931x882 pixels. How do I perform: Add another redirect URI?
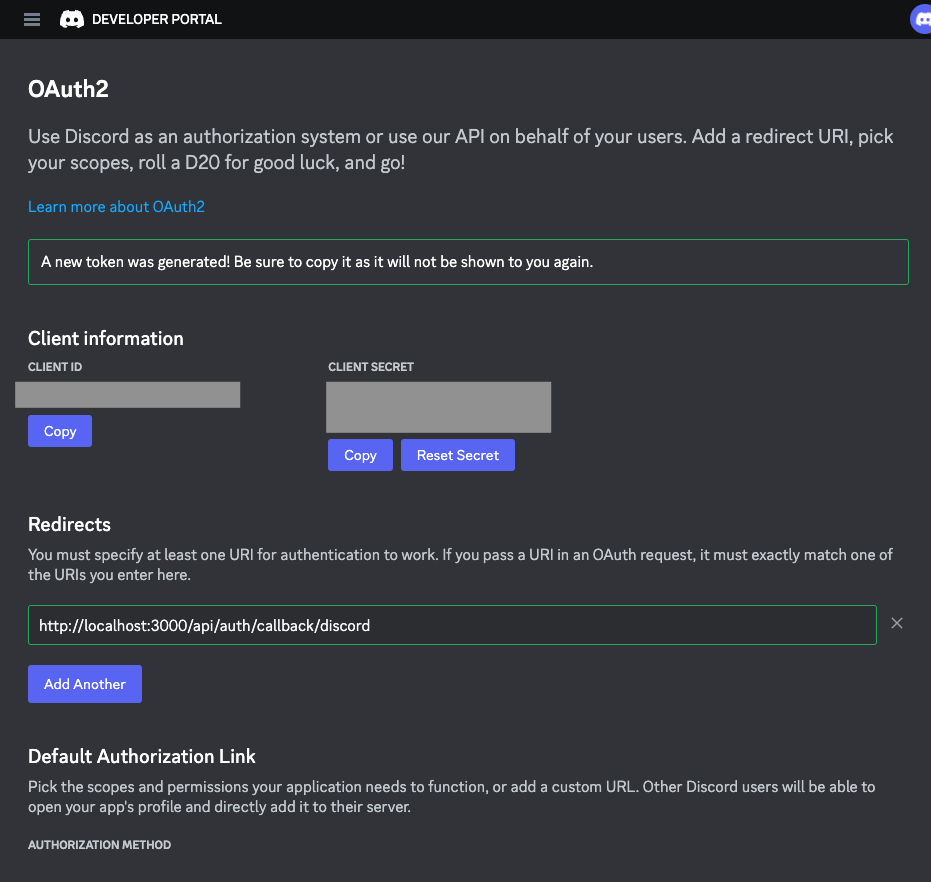85,684
